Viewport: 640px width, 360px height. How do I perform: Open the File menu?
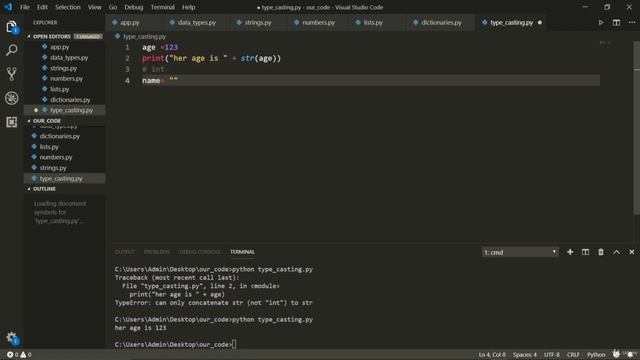point(24,7)
